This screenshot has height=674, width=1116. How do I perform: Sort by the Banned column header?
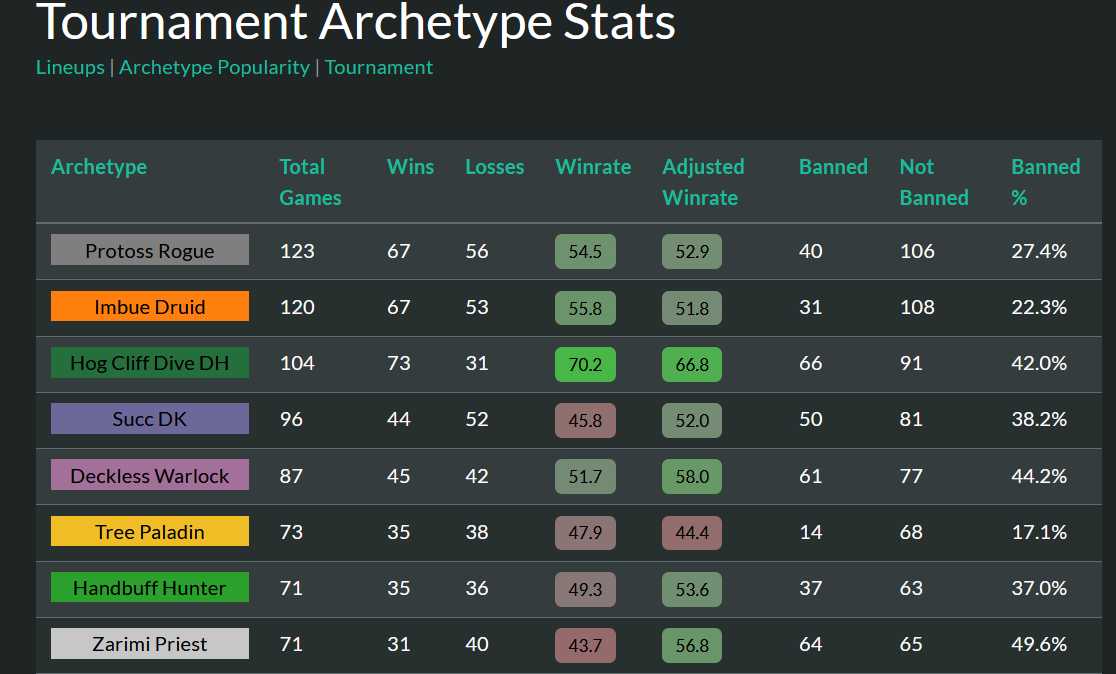(x=833, y=167)
